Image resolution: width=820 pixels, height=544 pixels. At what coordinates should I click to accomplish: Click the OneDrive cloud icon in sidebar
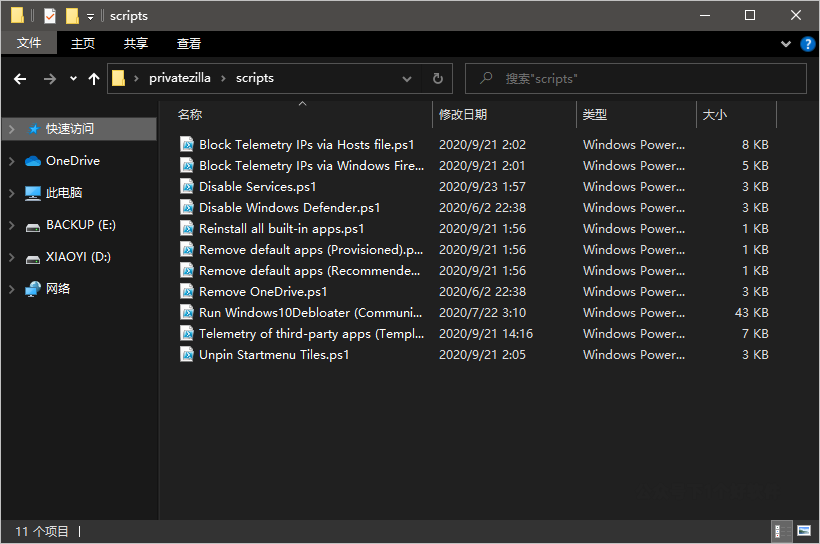point(33,161)
